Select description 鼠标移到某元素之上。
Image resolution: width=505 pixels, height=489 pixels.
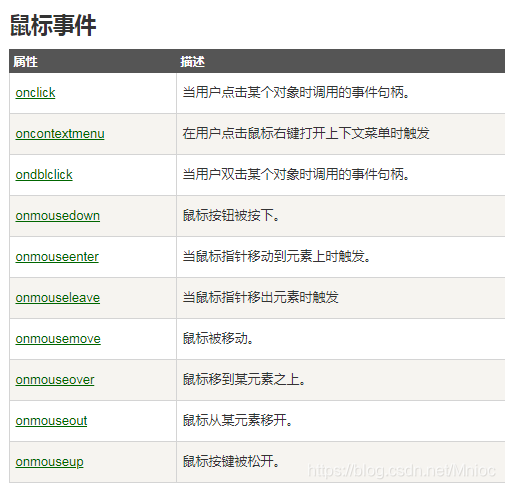[x=244, y=379]
